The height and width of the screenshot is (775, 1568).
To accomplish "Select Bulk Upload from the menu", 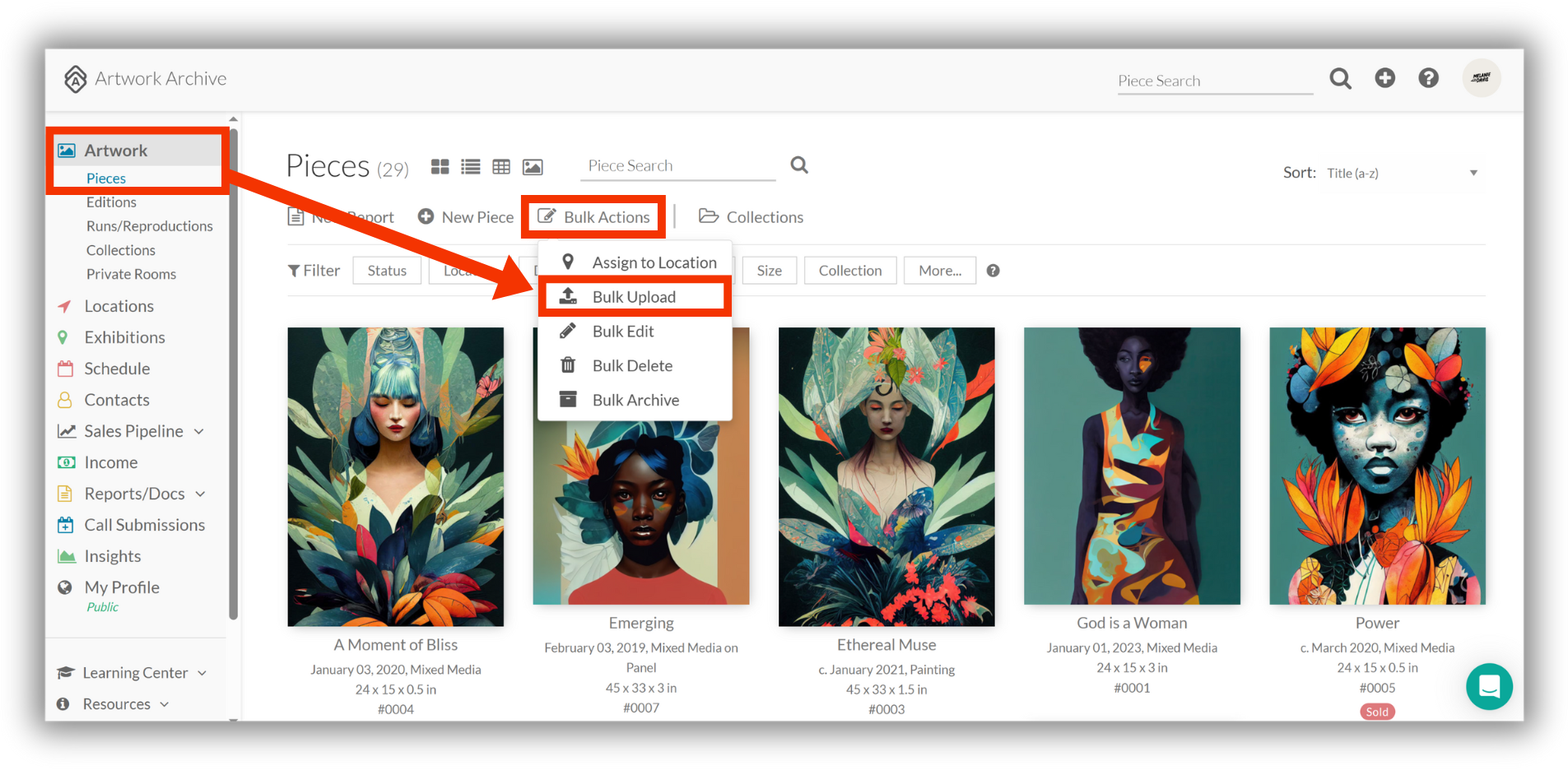I will point(635,297).
